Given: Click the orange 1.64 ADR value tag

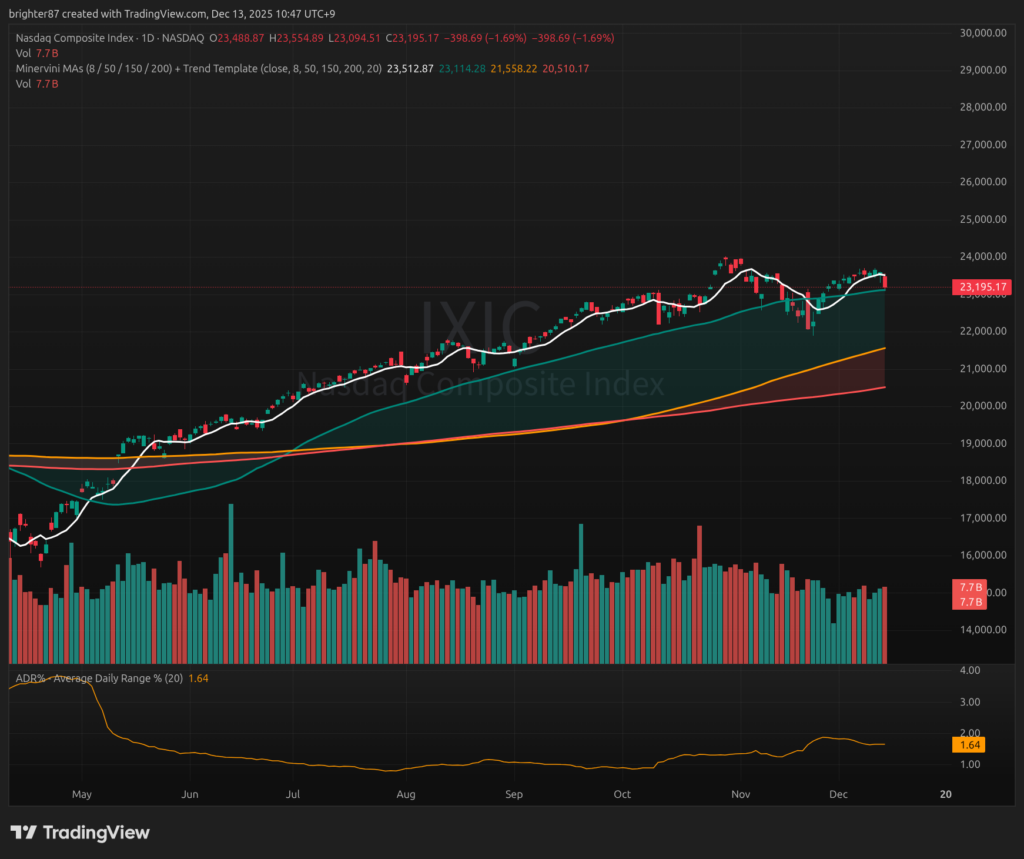Looking at the screenshot, I should [970, 745].
